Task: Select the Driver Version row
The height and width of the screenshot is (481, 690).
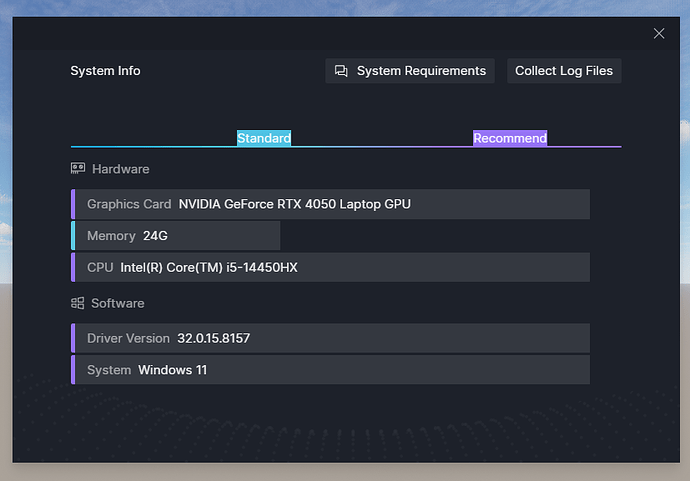Action: coord(330,338)
